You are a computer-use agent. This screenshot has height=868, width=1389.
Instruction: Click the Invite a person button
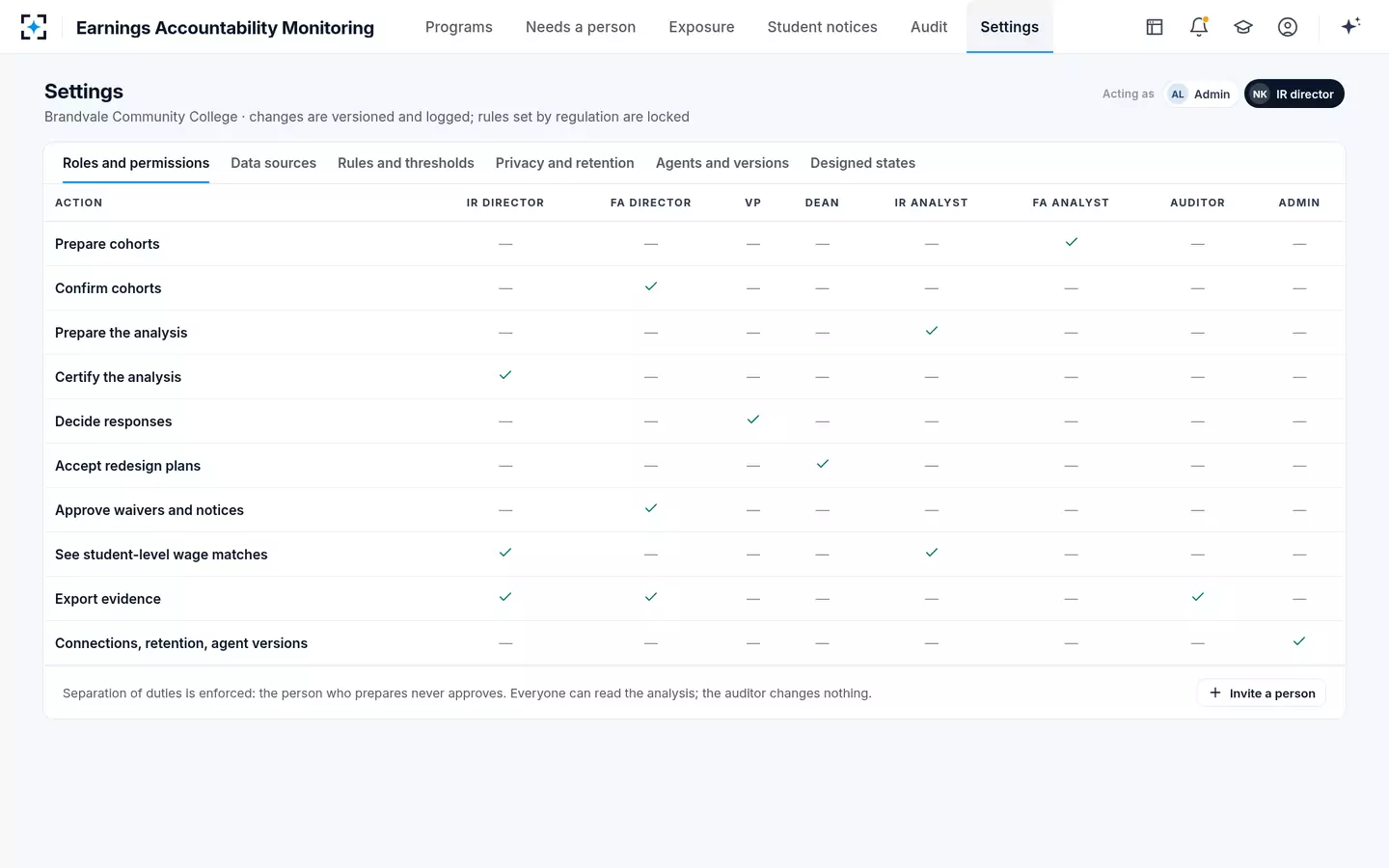(1262, 692)
